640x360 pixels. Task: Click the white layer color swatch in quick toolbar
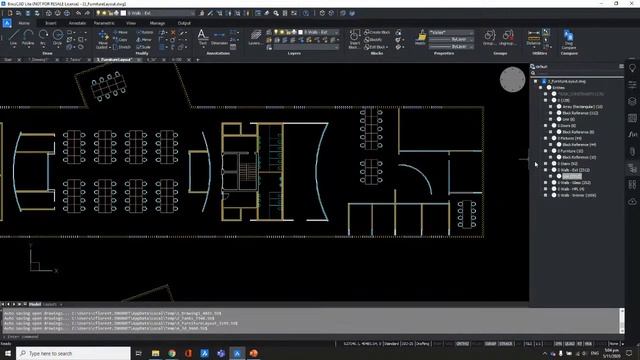pyautogui.click(x=123, y=13)
